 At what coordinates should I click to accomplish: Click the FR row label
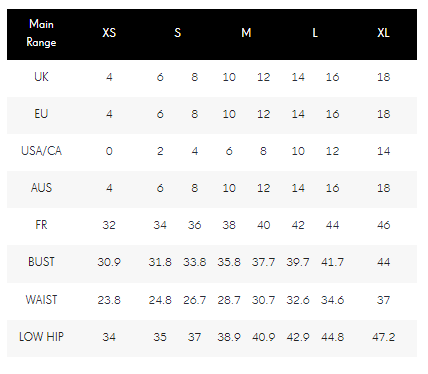click(41, 225)
